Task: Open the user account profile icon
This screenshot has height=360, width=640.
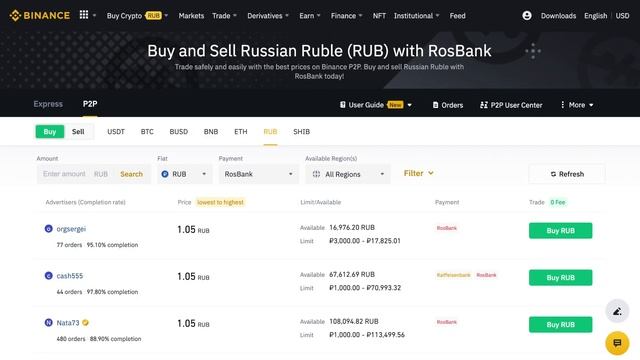Action: [x=527, y=16]
